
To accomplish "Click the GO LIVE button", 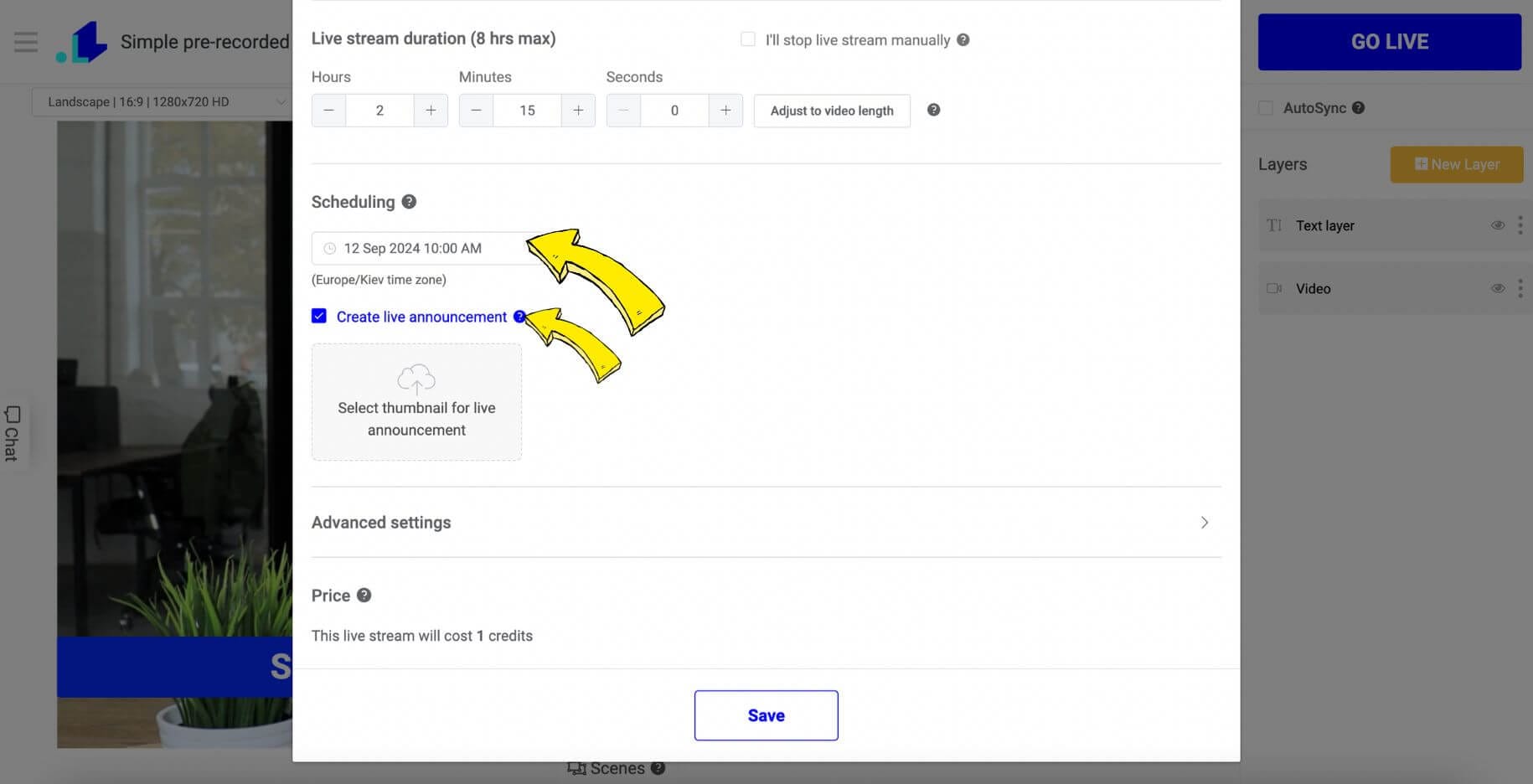I will click(x=1390, y=42).
